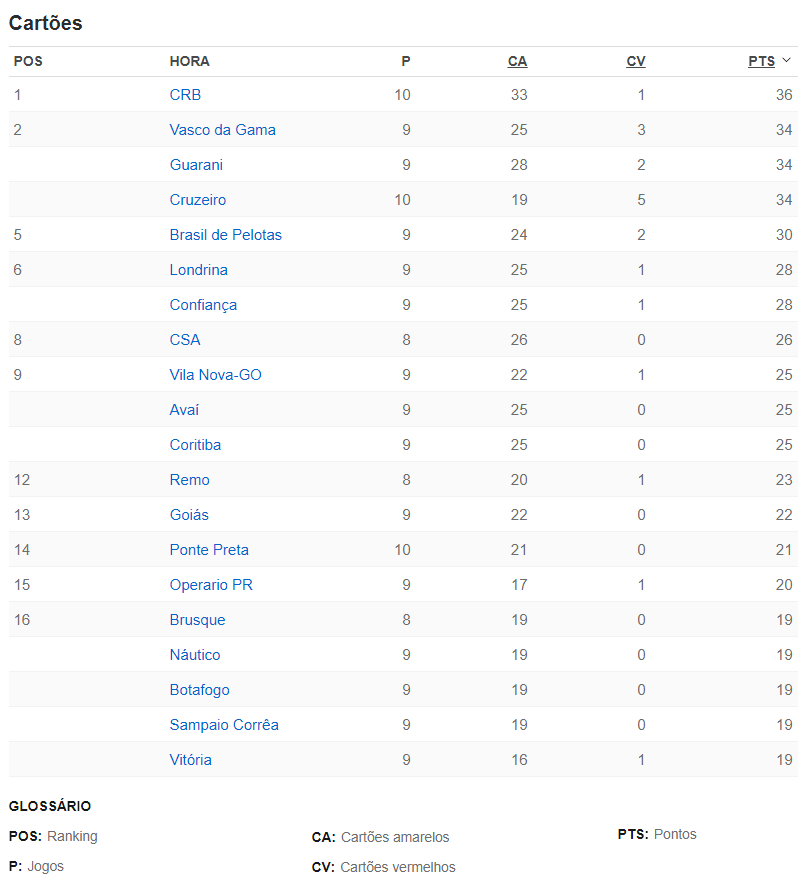Open the Confiança team page
Screen dimensions: 812x884
point(203,305)
